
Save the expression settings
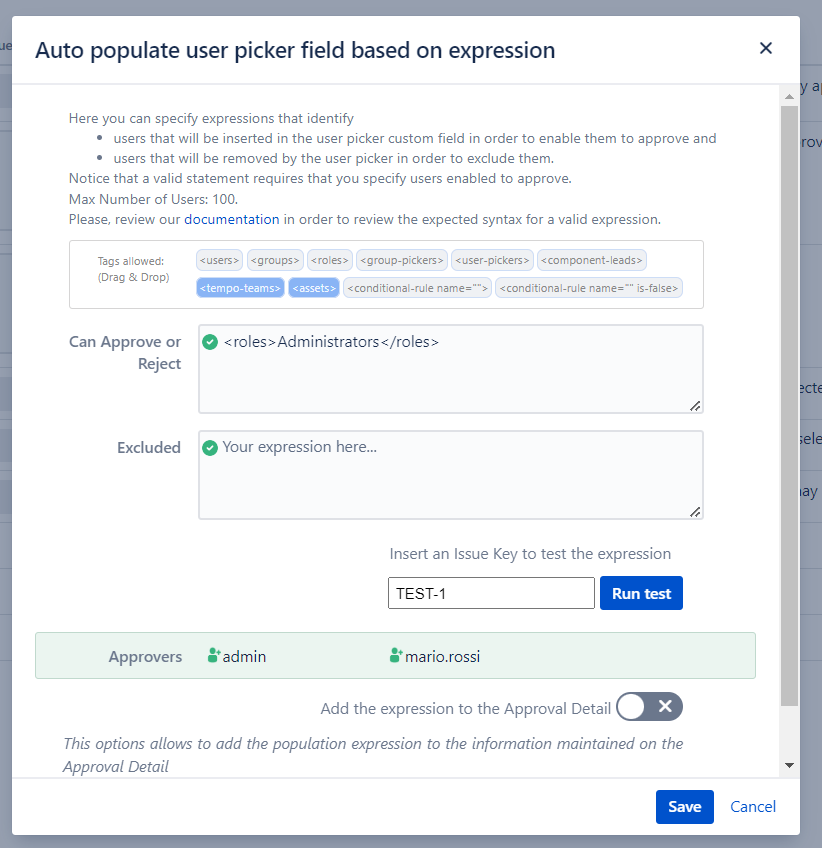[x=684, y=807]
